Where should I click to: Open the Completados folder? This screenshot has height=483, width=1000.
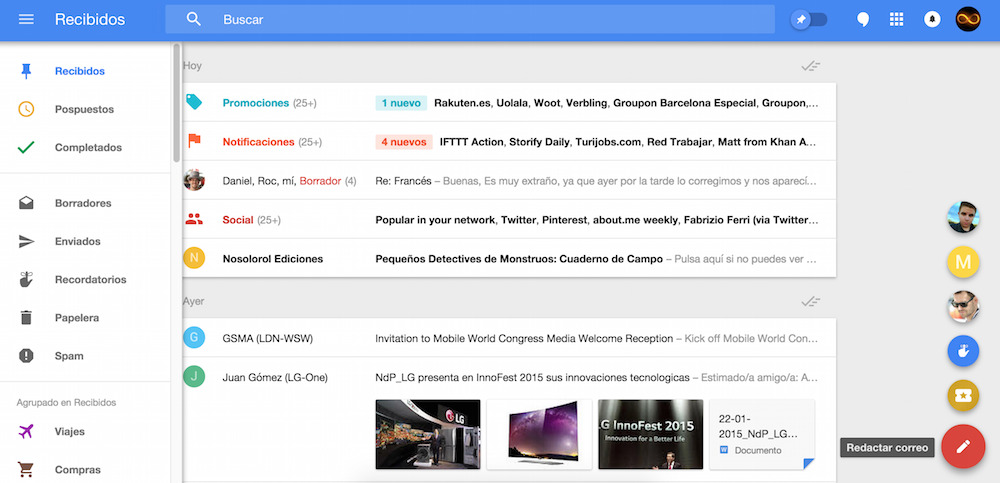tap(88, 147)
